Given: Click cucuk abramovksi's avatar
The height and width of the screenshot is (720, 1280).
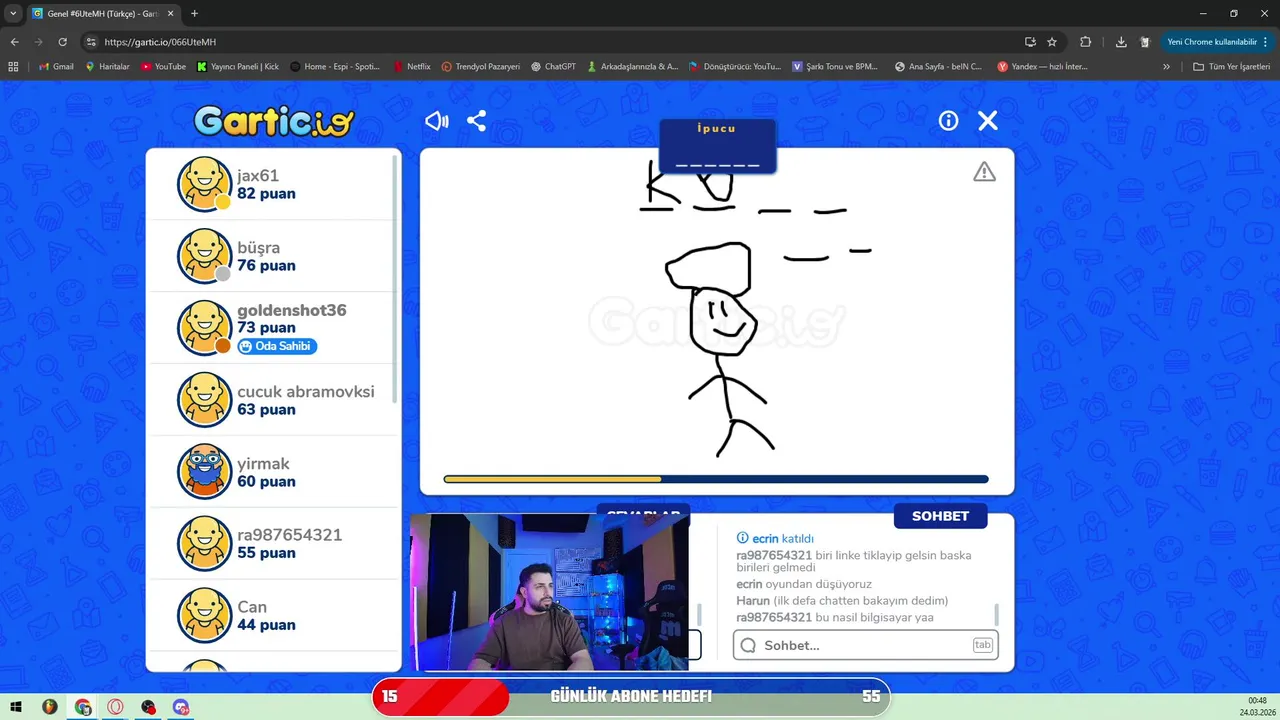Looking at the screenshot, I should click(x=205, y=400).
